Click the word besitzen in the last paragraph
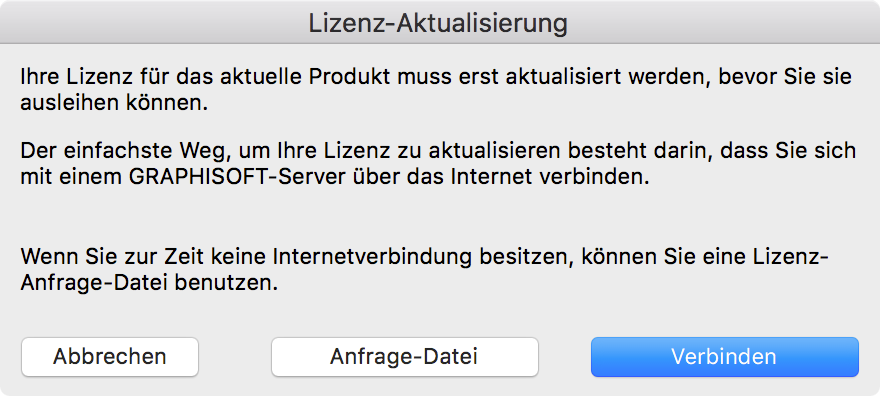 (x=526, y=257)
